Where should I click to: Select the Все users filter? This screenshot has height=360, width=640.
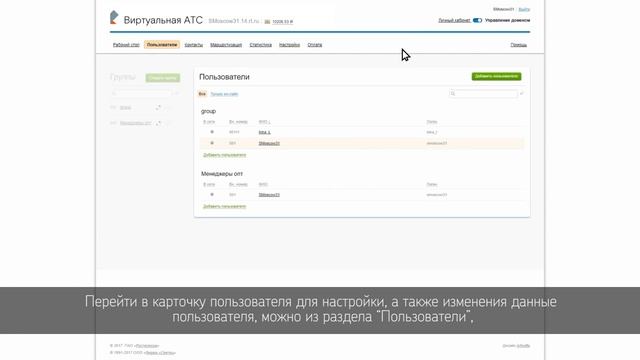[x=202, y=94]
